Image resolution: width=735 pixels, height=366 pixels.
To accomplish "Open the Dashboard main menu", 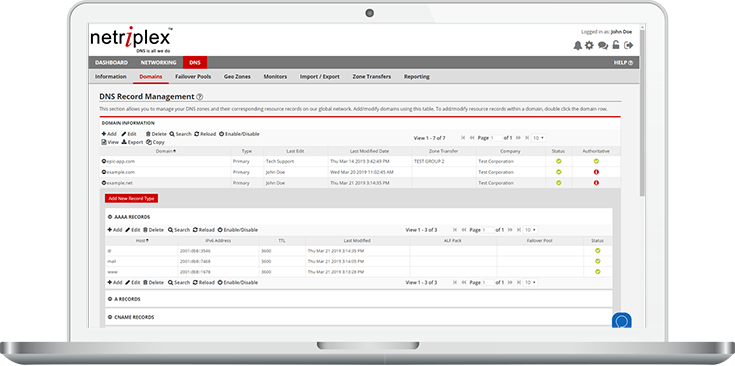I will pos(112,63).
